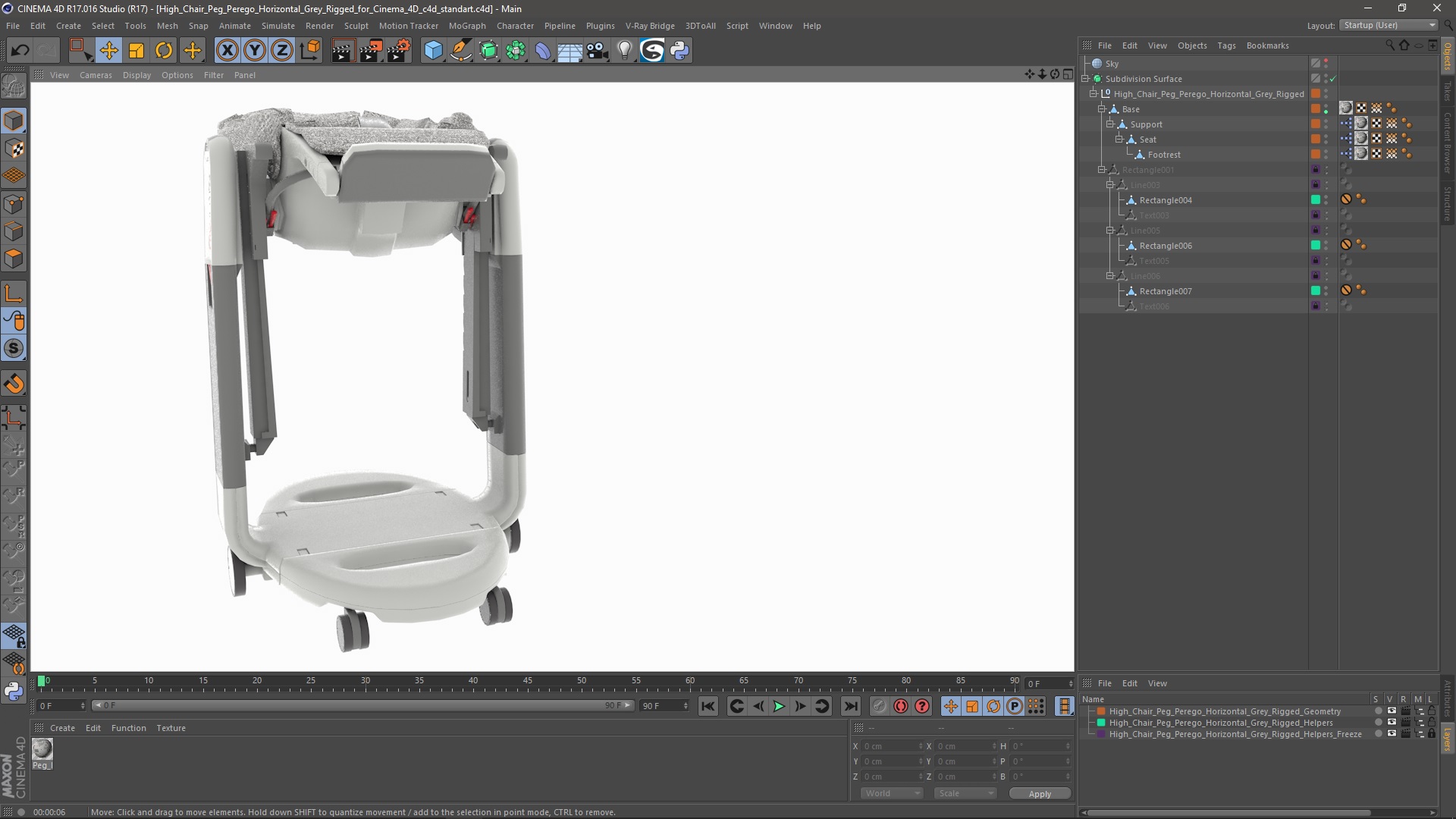Screen dimensions: 1456x819
Task: Enable Texture mode in left palette
Action: pos(14,149)
